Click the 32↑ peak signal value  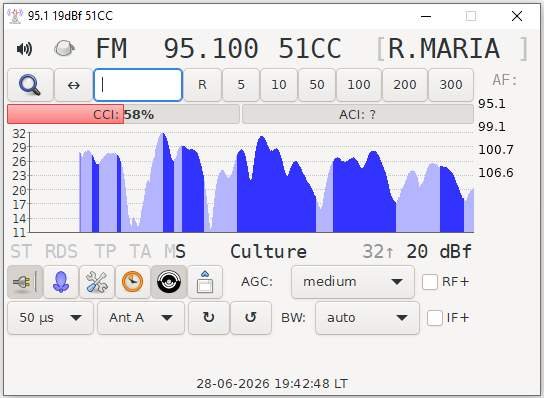(x=378, y=252)
